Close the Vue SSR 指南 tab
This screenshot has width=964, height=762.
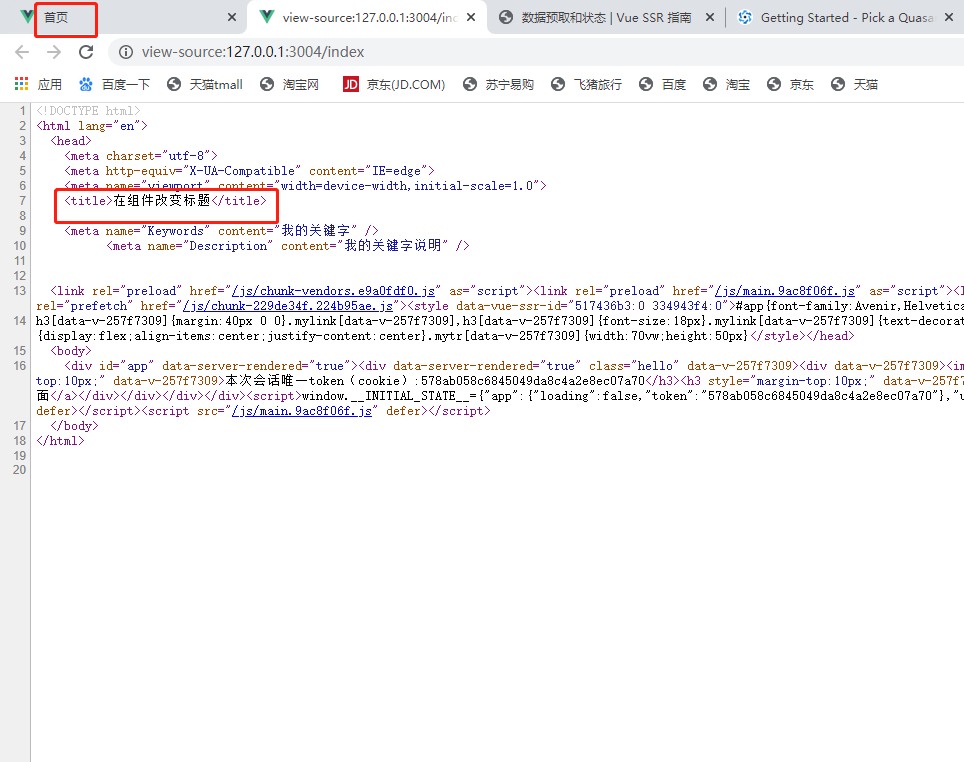pyautogui.click(x=709, y=17)
